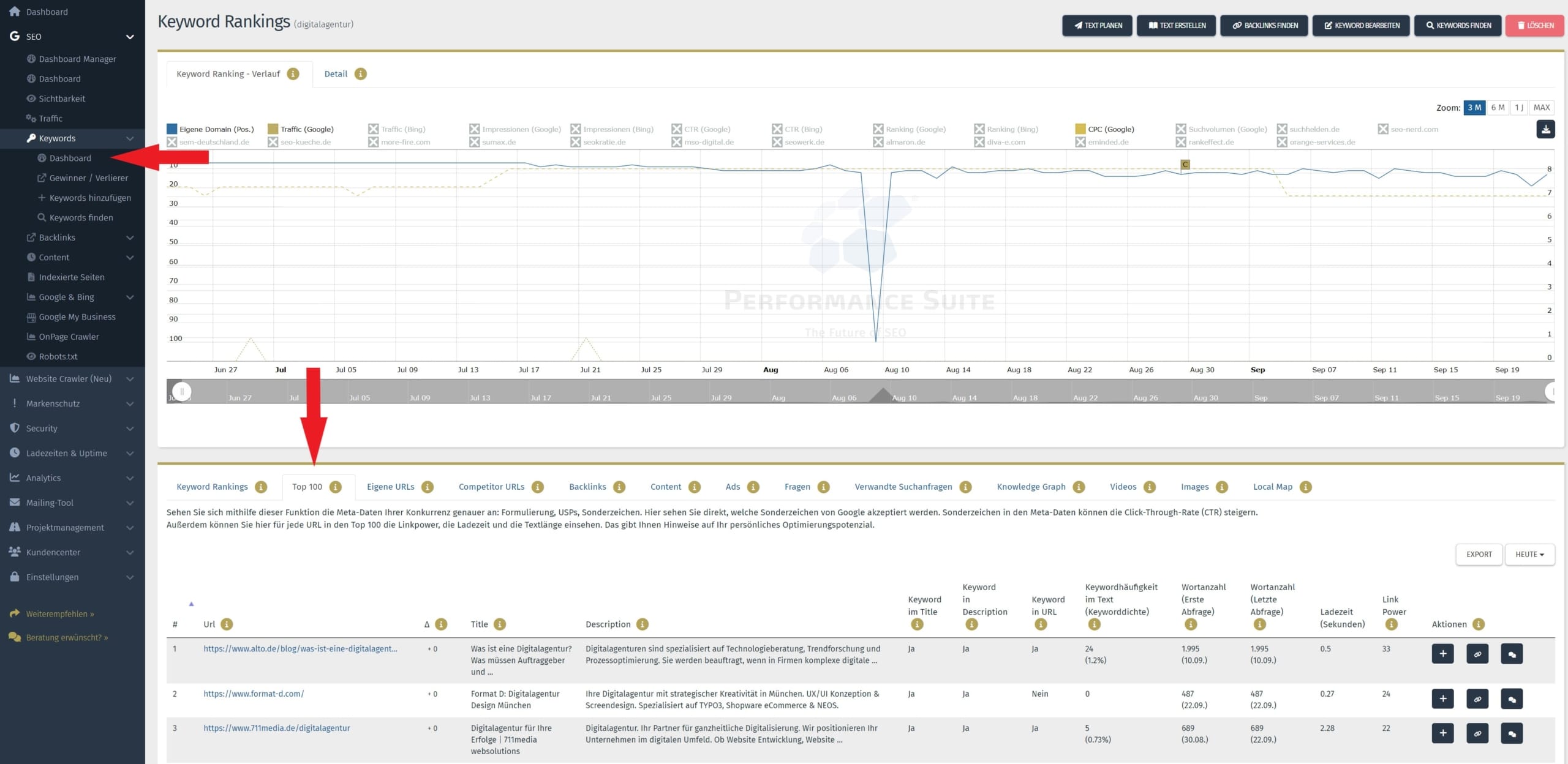The image size is (1568, 764).
Task: Click the red LÖSCHEN button
Action: [x=1534, y=26]
